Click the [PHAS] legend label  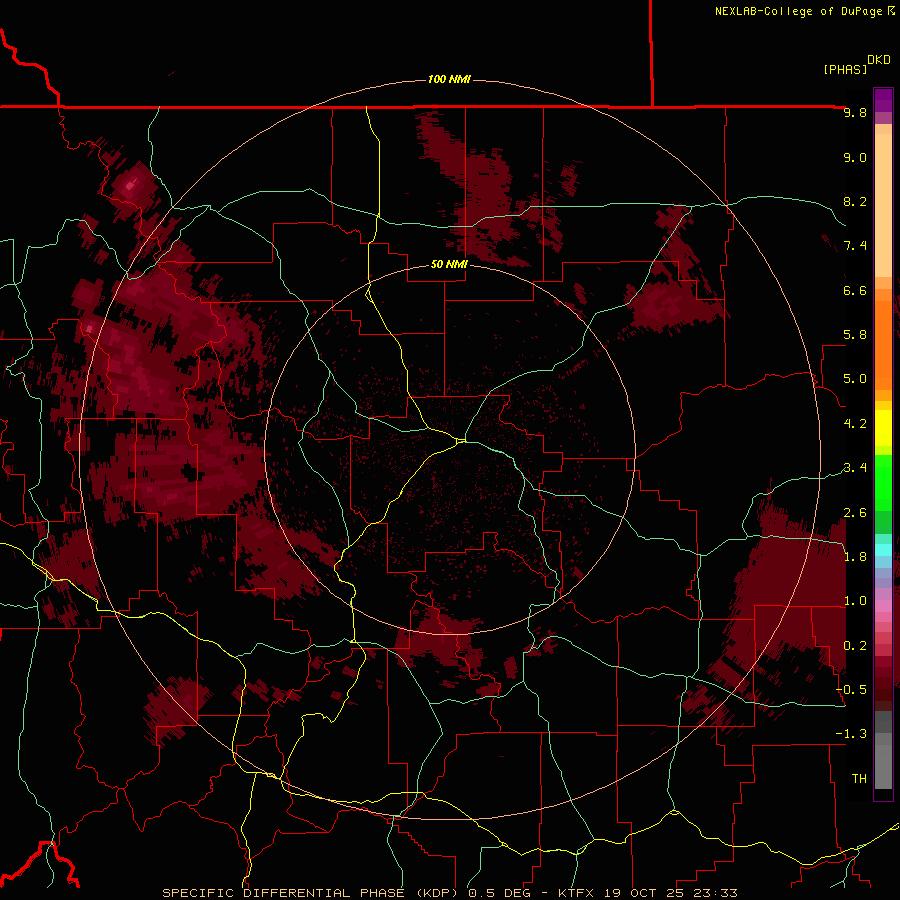pos(845,69)
